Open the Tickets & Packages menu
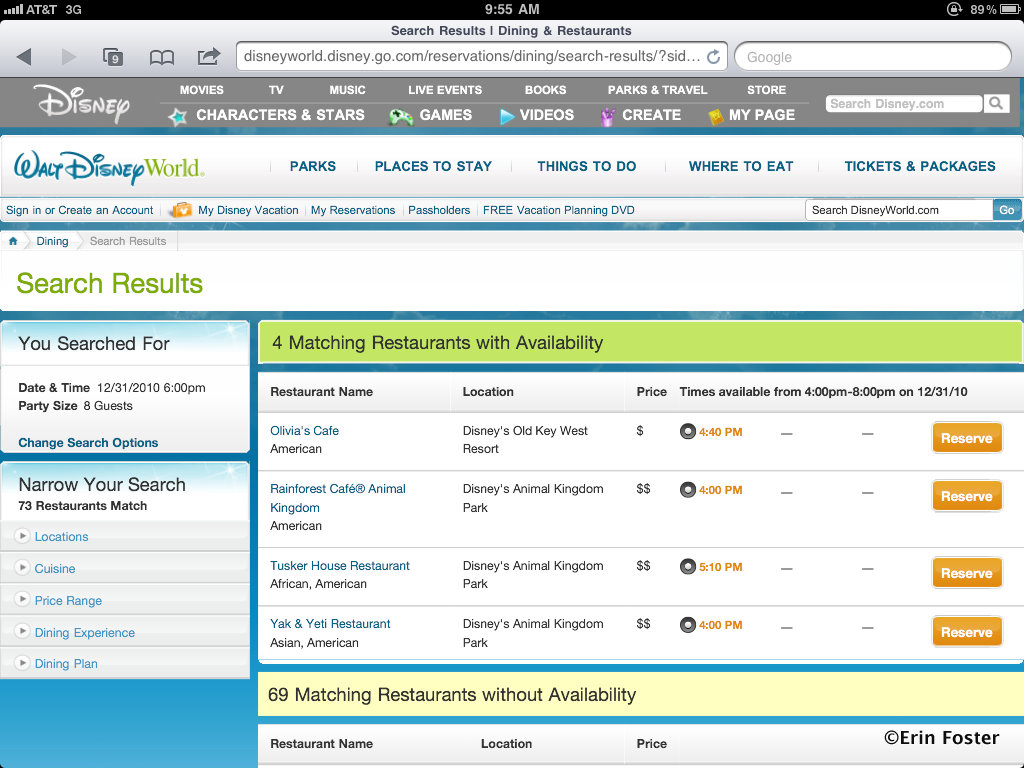The image size is (1024, 768). point(919,166)
